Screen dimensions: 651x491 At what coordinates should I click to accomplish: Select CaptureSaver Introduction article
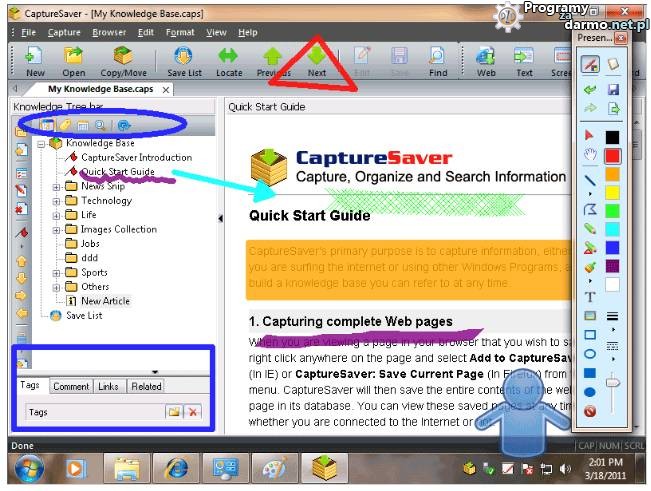[135, 157]
